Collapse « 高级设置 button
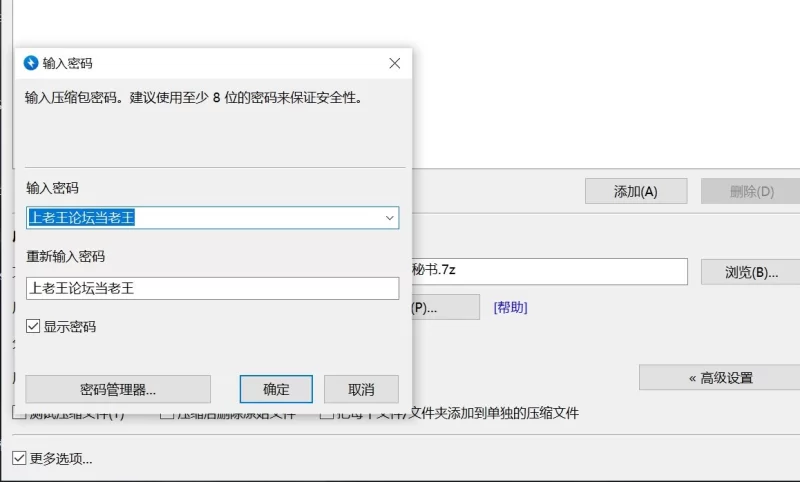Image resolution: width=800 pixels, height=482 pixels. [x=720, y=377]
